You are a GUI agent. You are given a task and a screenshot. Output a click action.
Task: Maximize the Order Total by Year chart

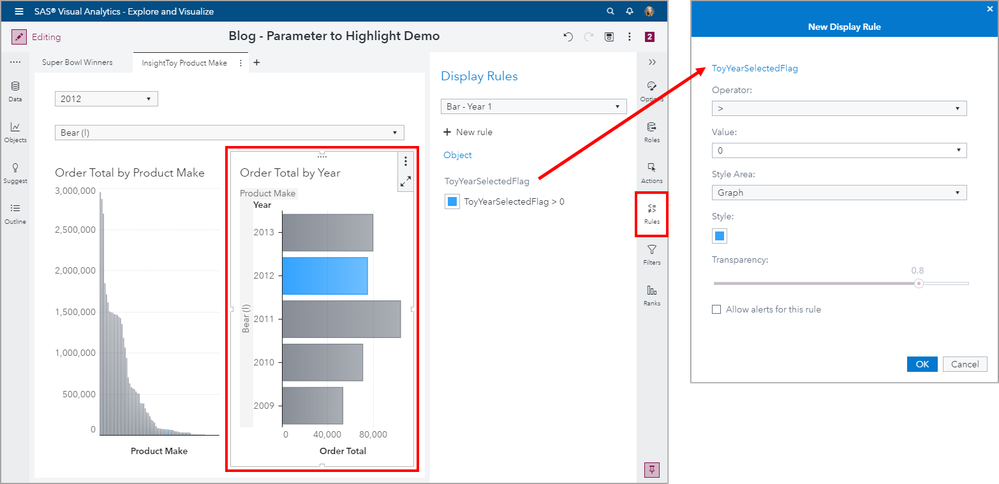click(x=406, y=182)
